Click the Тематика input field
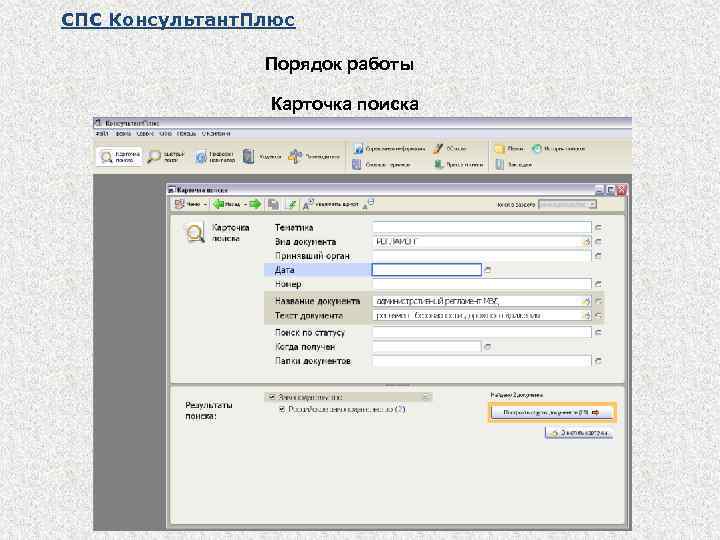This screenshot has height=540, width=720. (482, 227)
